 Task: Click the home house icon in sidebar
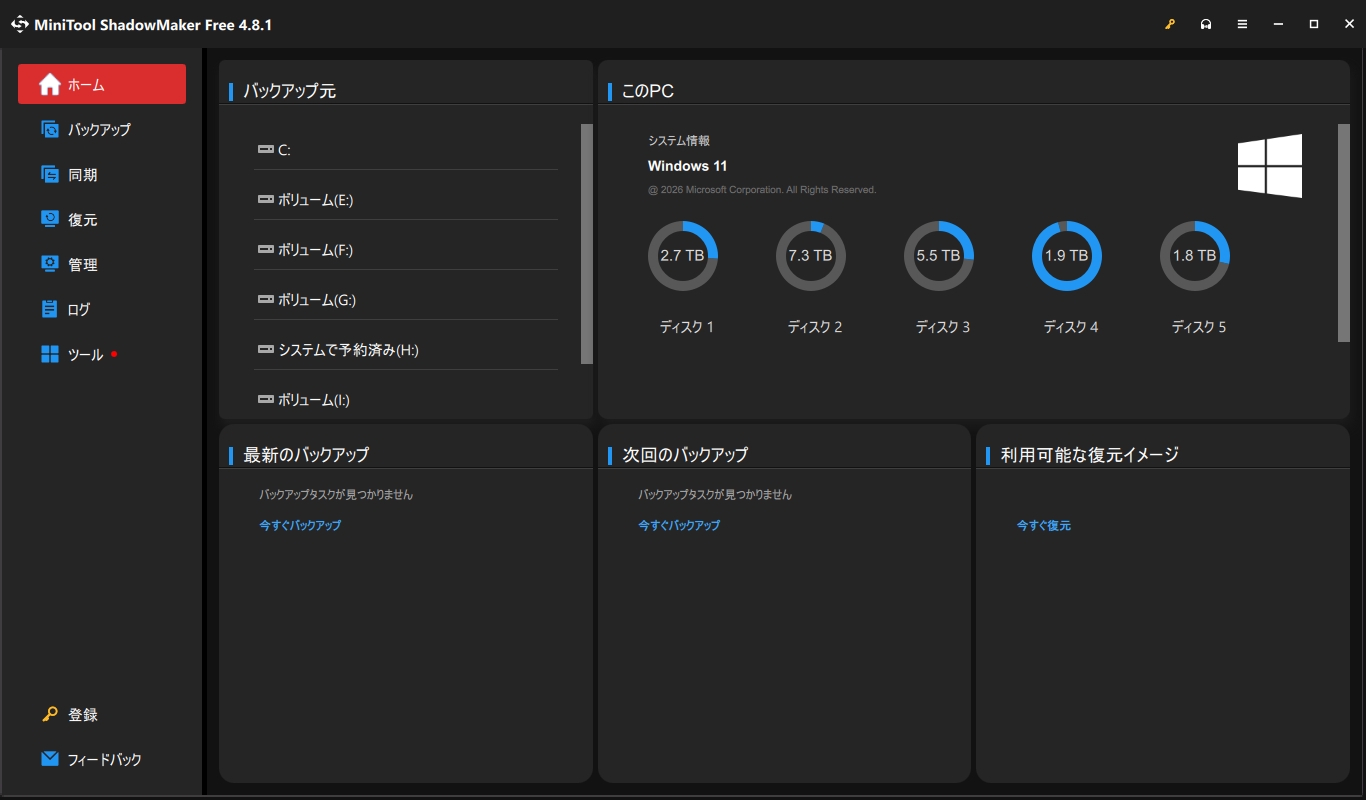50,85
